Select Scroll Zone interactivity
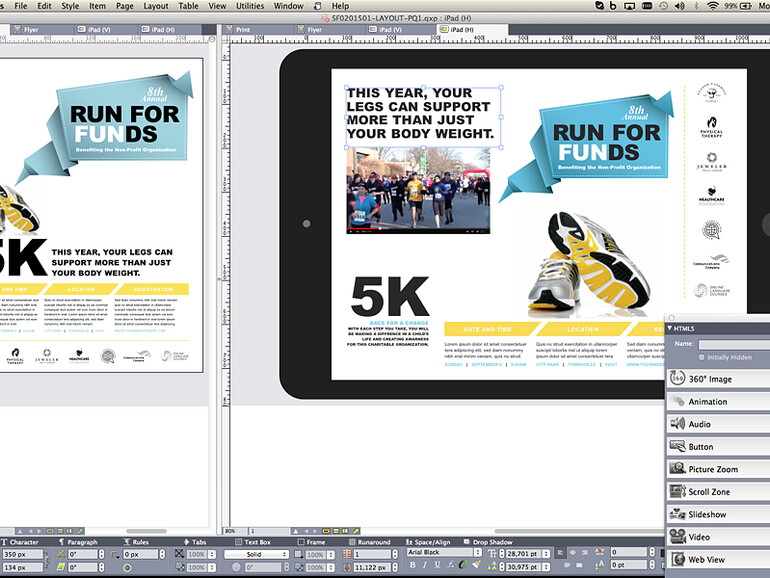 tap(718, 492)
